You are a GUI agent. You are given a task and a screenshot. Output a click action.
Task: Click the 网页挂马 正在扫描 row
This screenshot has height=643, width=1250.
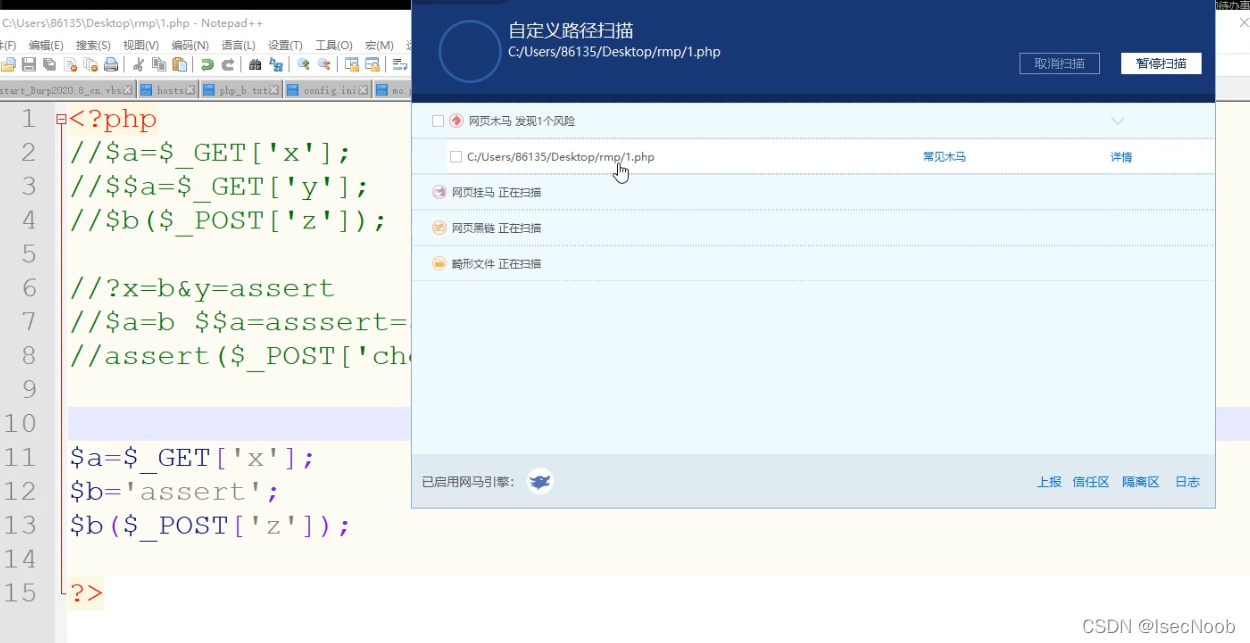pos(813,192)
